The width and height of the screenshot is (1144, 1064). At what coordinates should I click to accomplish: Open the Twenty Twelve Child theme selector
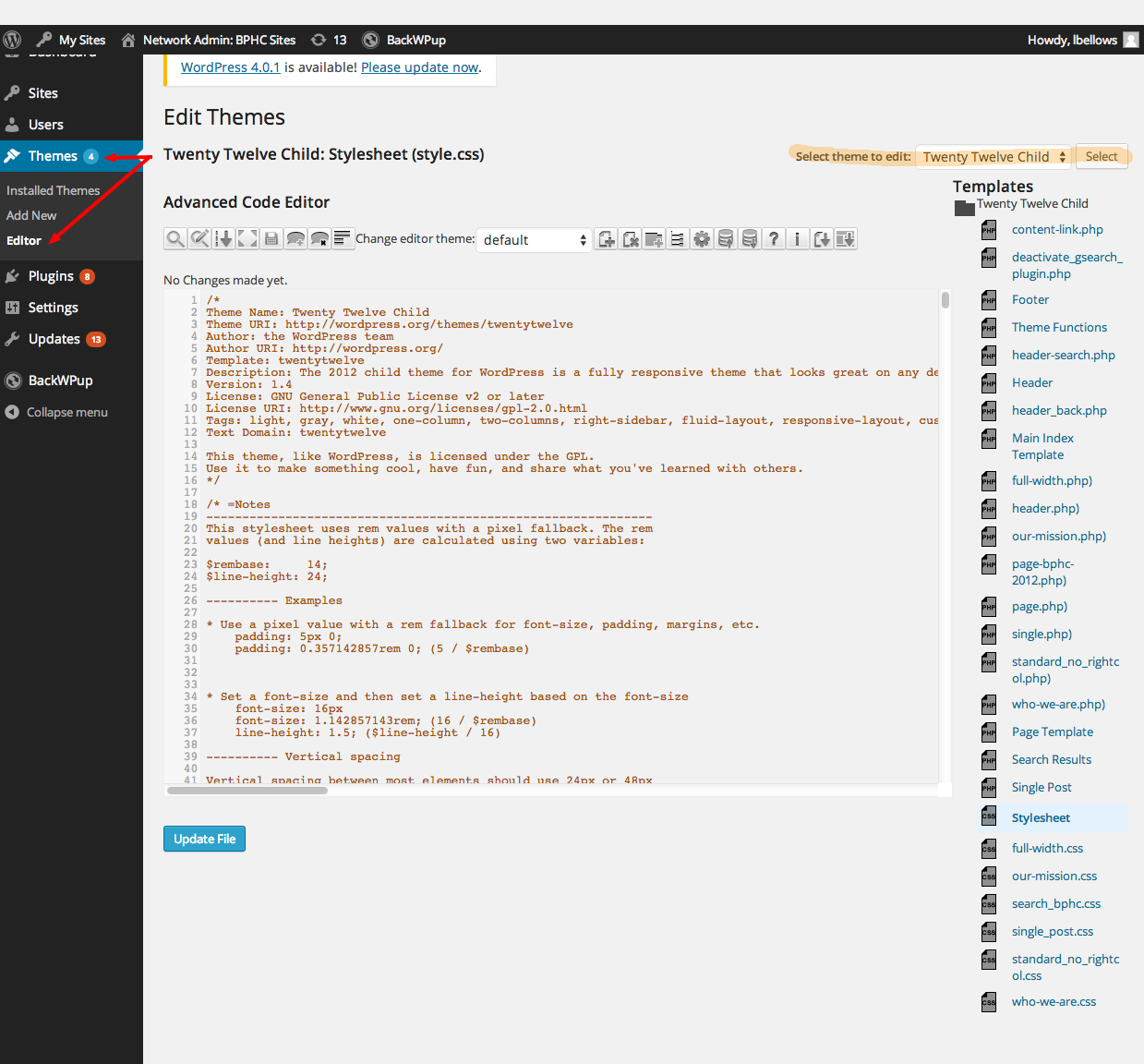click(x=993, y=157)
